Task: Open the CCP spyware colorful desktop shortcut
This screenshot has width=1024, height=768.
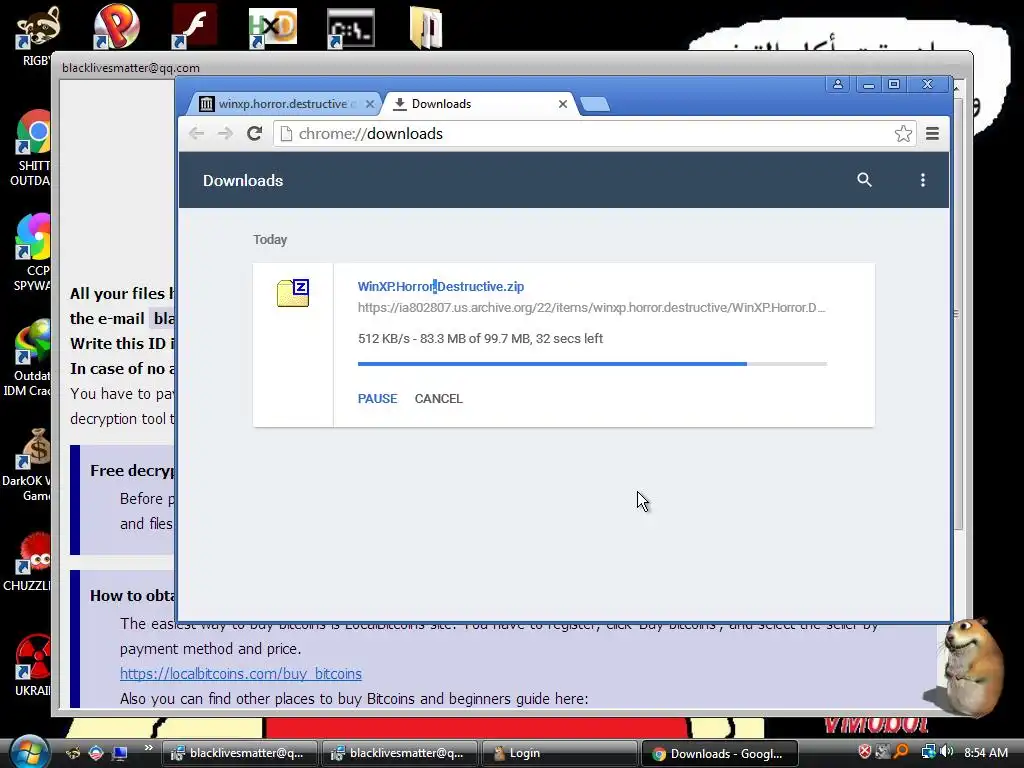Action: [33, 236]
